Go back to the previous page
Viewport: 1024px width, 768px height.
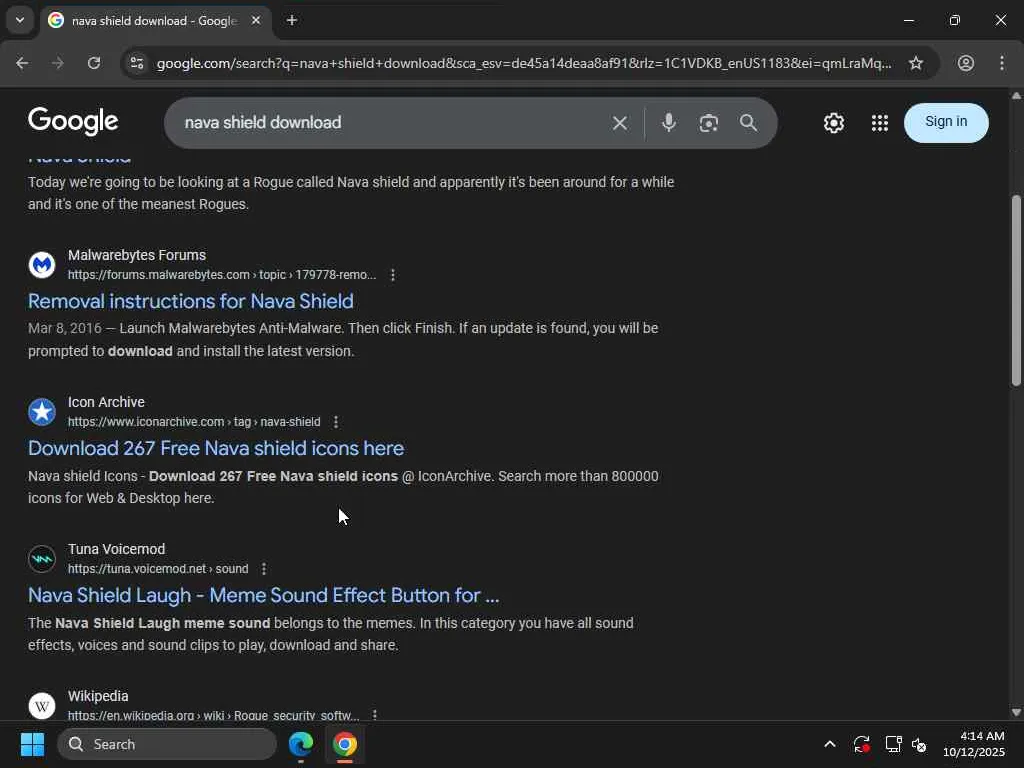[22, 63]
